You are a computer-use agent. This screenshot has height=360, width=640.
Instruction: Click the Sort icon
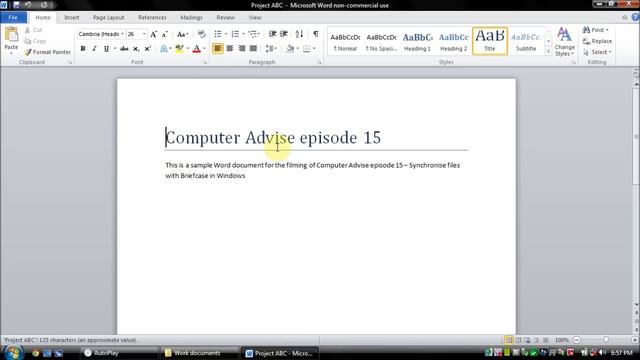[299, 34]
